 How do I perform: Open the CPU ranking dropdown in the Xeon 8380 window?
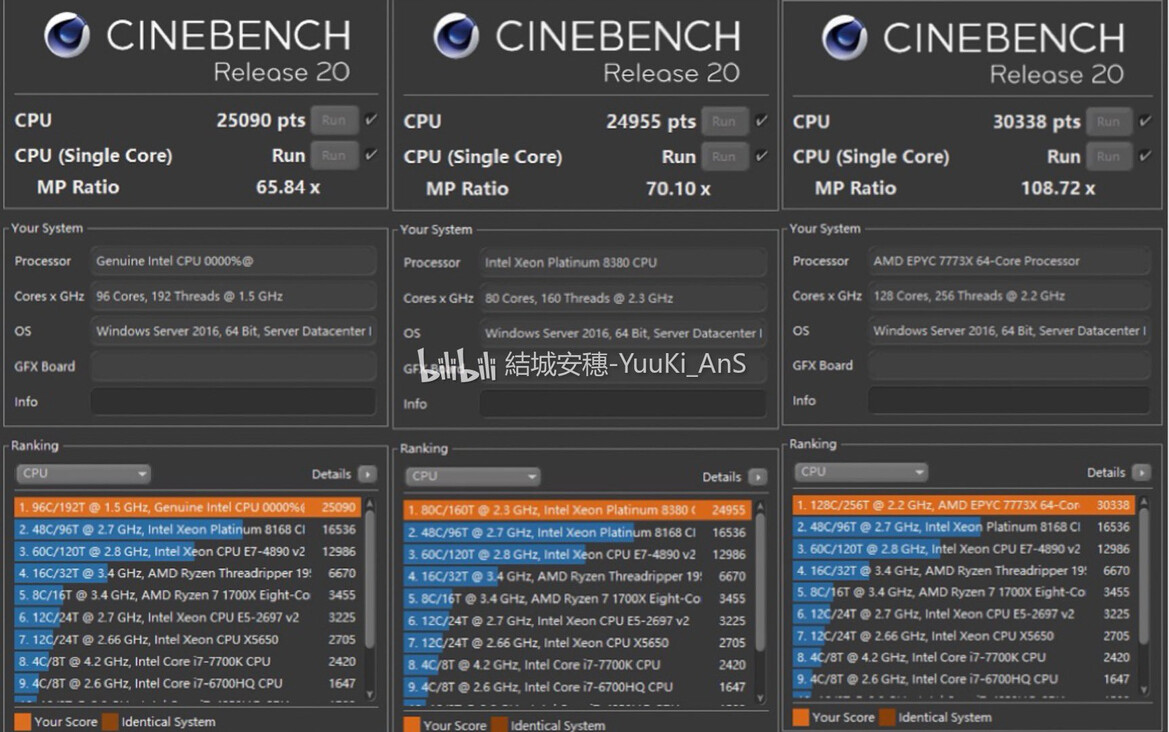click(x=473, y=476)
